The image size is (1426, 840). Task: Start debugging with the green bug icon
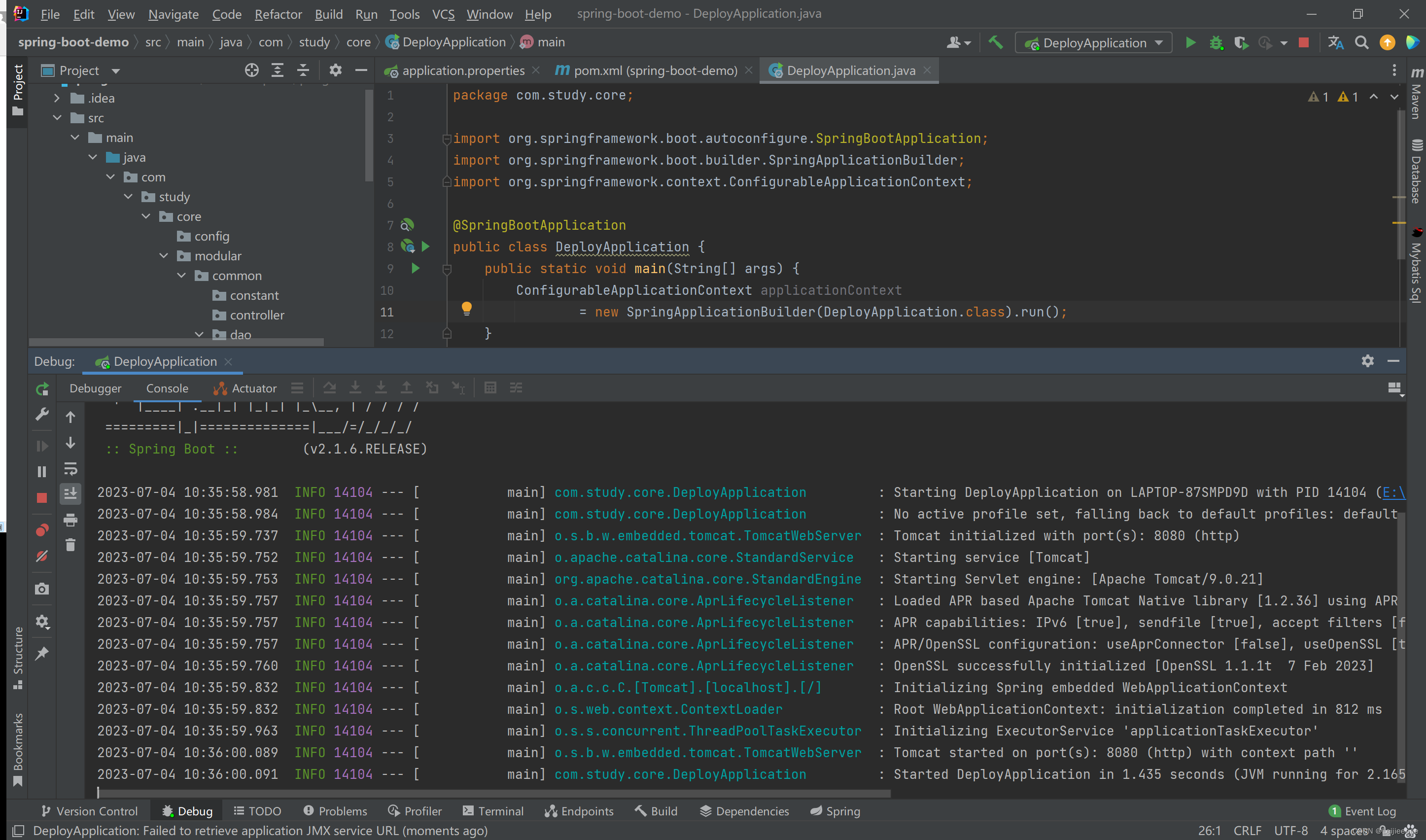pyautogui.click(x=1216, y=42)
